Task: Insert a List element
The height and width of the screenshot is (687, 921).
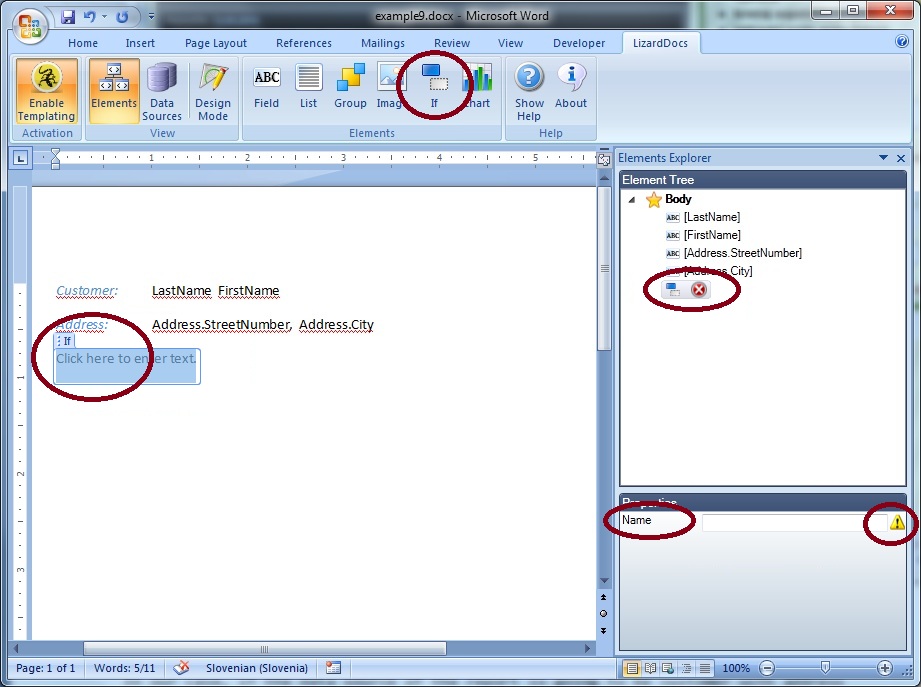Action: 308,88
